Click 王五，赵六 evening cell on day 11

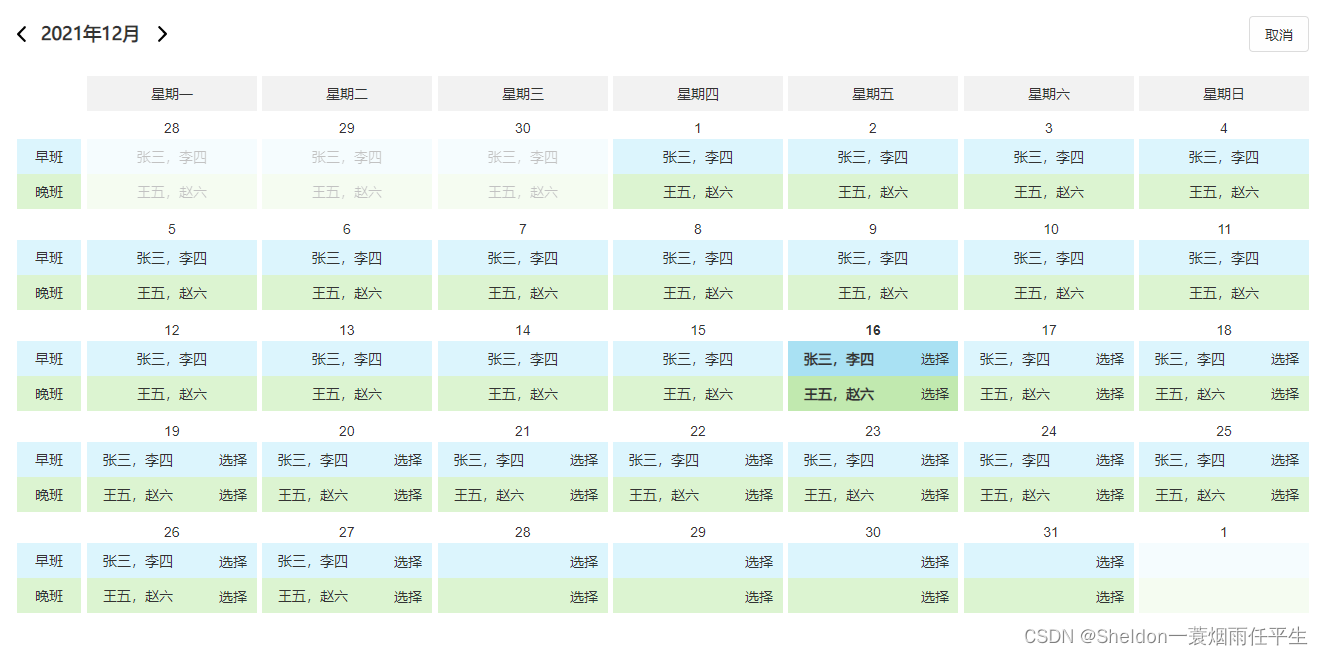pos(1224,293)
